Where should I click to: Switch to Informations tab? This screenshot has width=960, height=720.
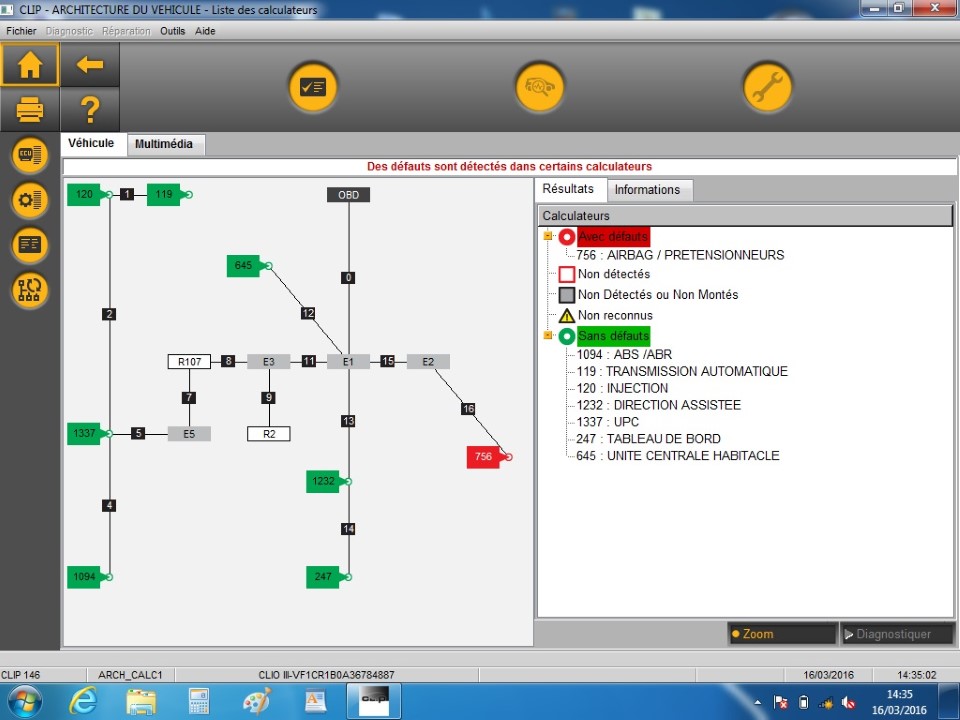[648, 190]
